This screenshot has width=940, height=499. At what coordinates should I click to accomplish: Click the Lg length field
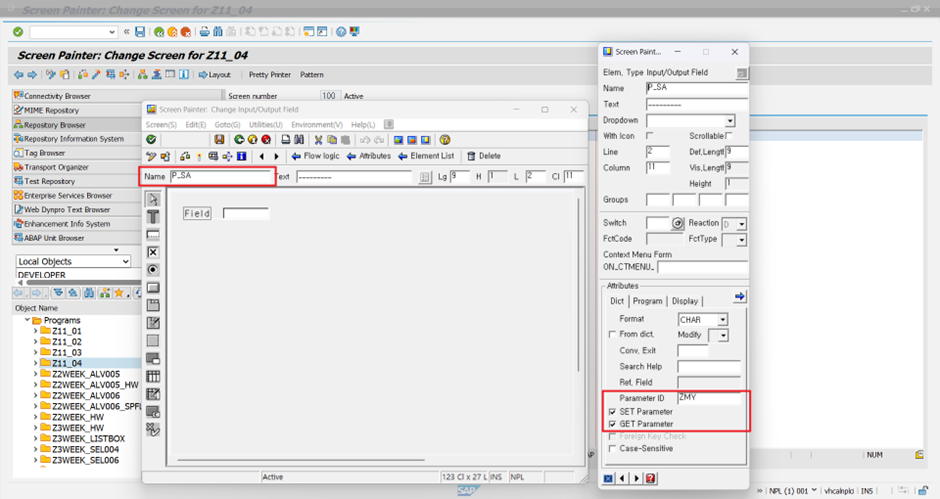tap(460, 176)
